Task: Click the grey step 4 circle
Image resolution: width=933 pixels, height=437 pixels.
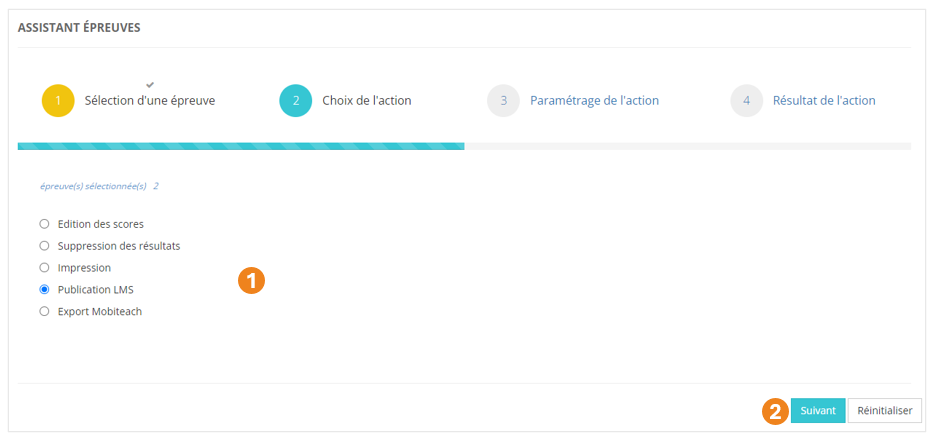Action: (x=746, y=101)
